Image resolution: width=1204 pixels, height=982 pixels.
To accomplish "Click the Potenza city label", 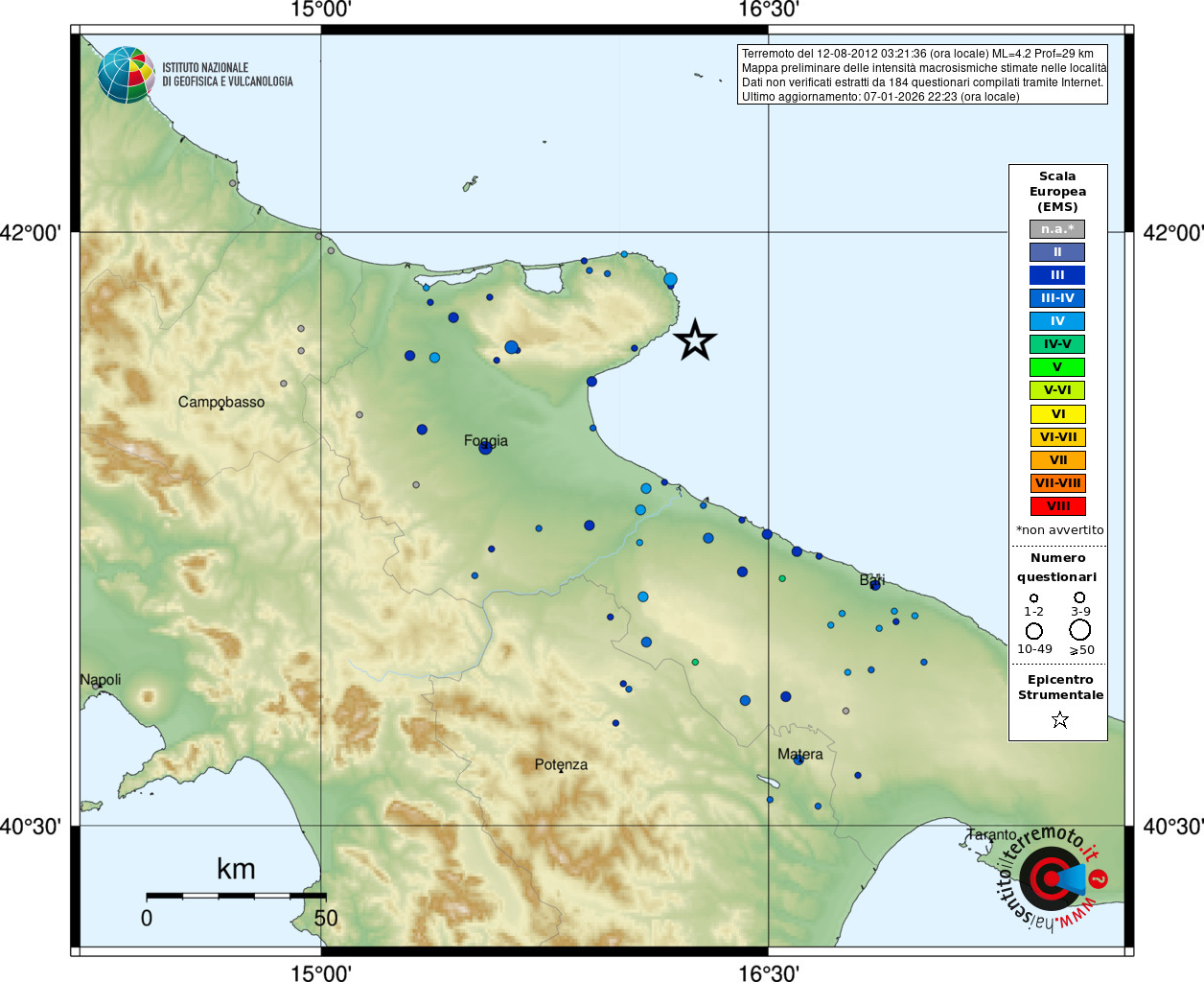I will (561, 764).
